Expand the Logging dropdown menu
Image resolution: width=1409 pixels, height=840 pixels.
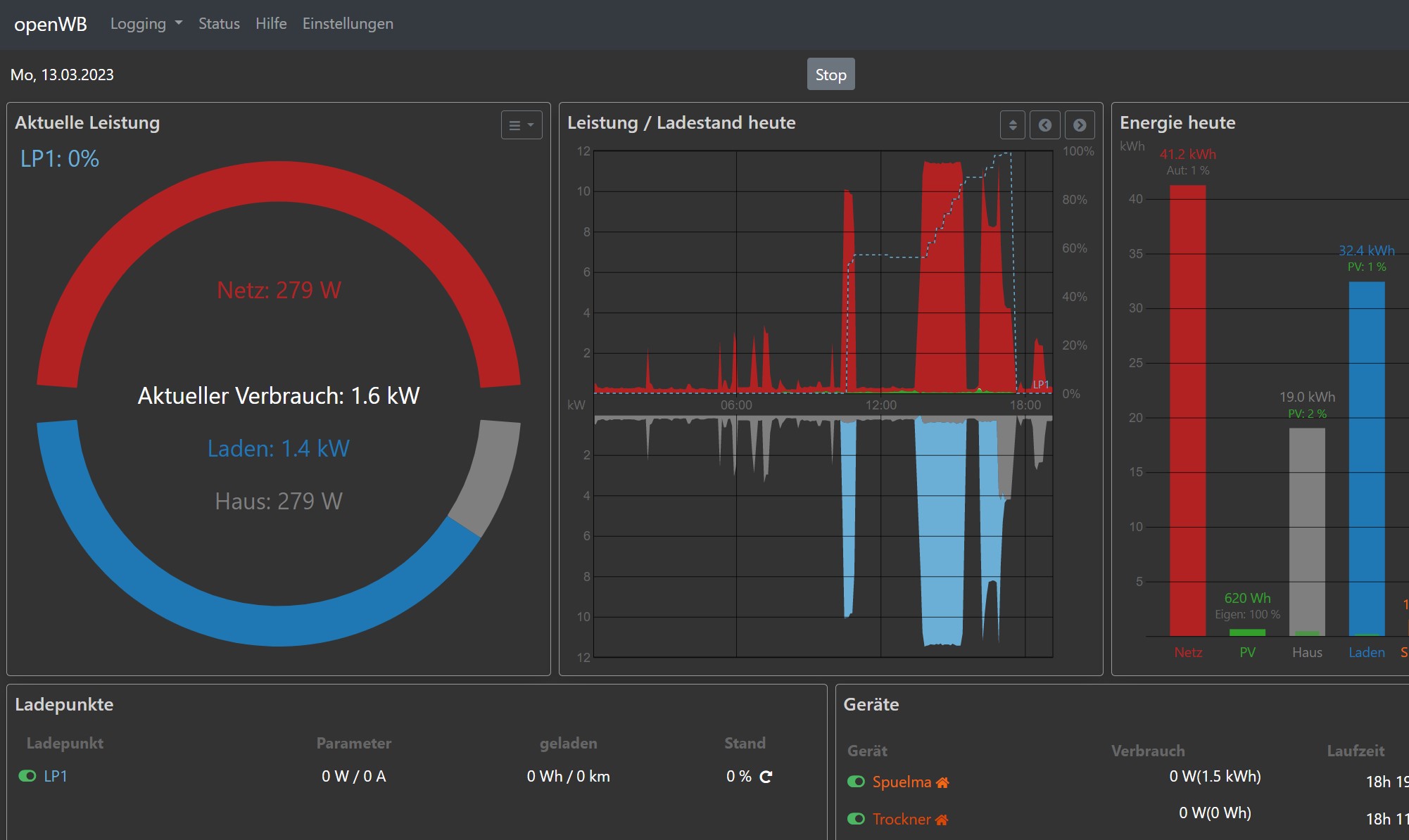(x=146, y=24)
